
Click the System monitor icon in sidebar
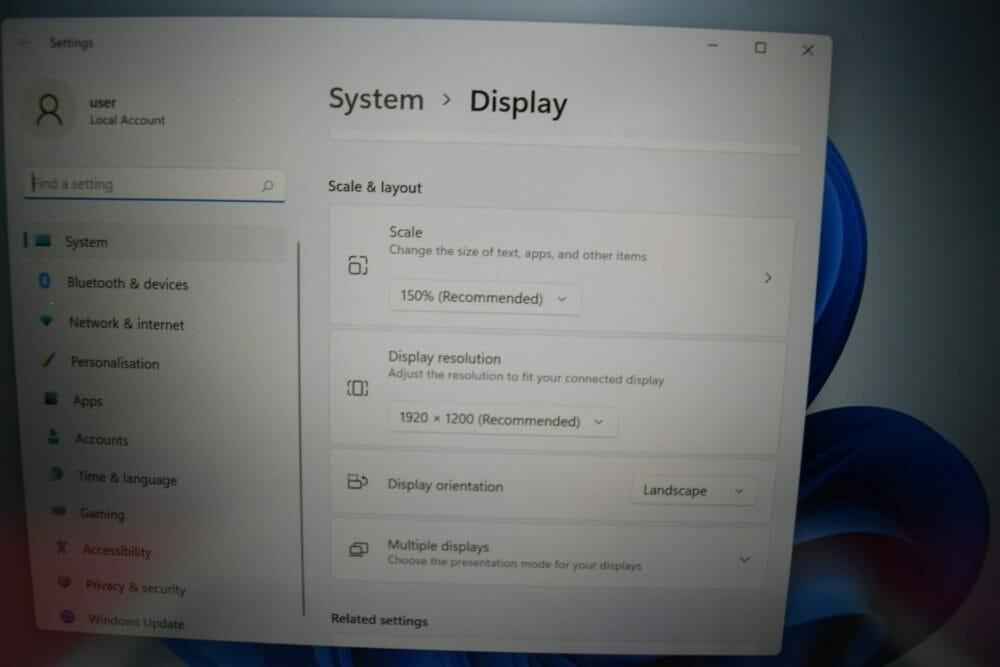tap(43, 240)
